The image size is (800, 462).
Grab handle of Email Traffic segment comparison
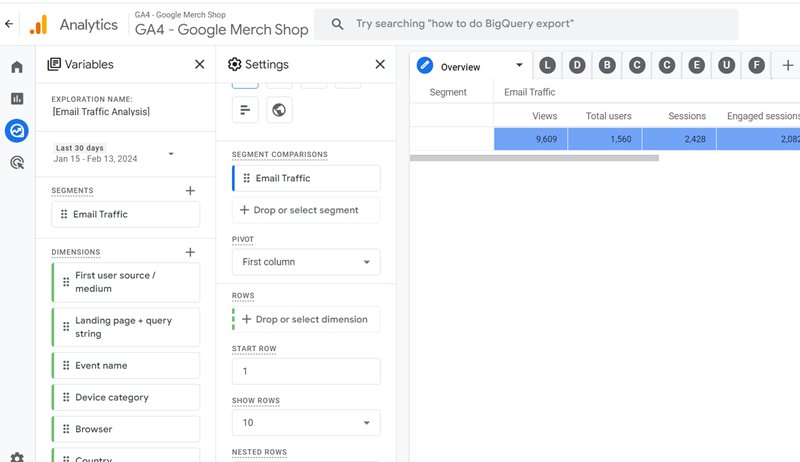pos(246,178)
